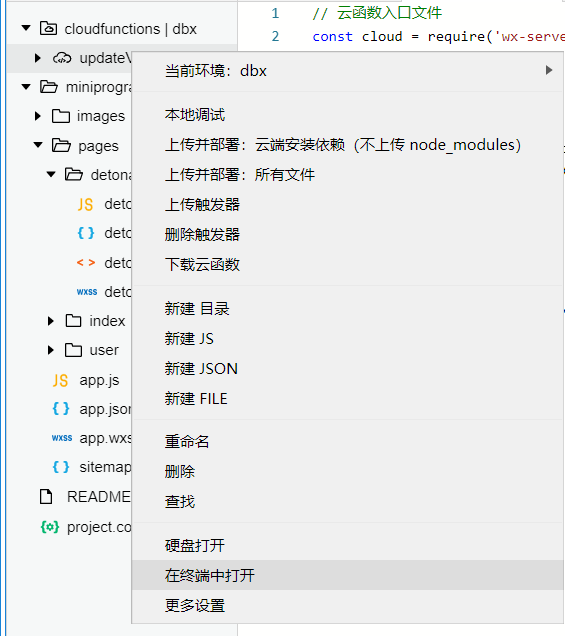
Task: Click the app.wxss WXSS file icon
Action: 62,438
